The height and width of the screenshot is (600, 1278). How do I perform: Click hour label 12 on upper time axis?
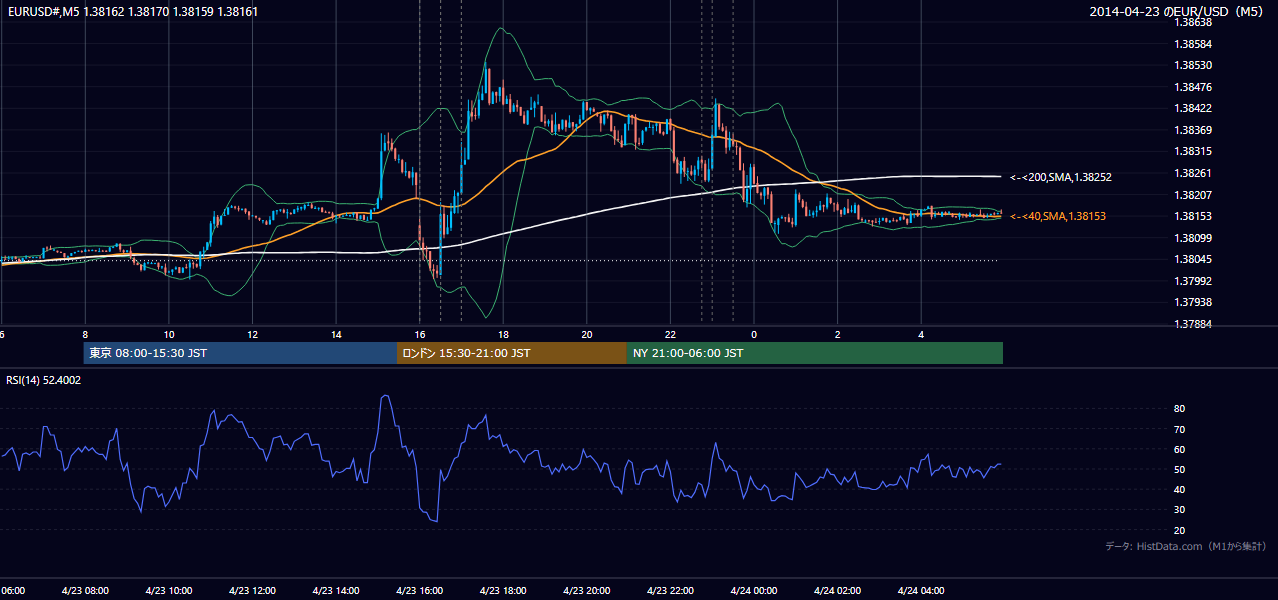(252, 334)
